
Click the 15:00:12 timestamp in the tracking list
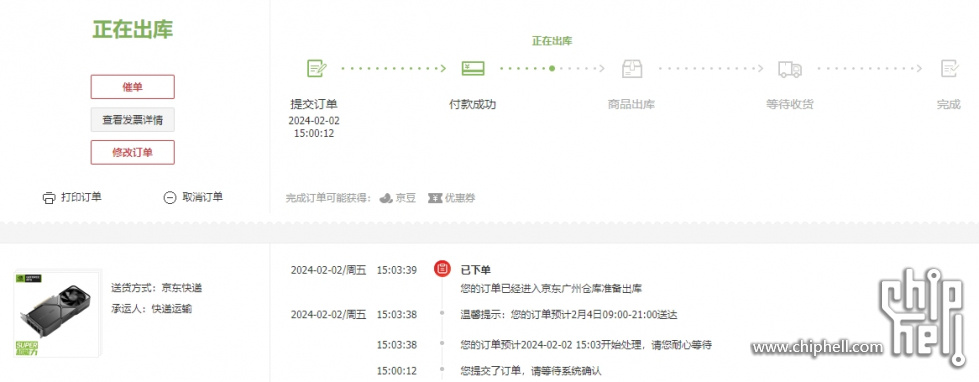click(396, 371)
